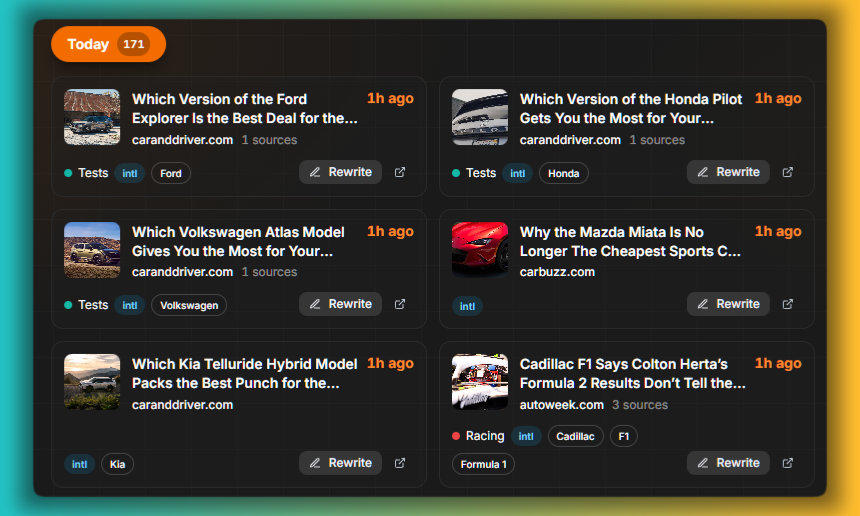Click Rewrite on the Mazda Miata card

[x=728, y=304]
